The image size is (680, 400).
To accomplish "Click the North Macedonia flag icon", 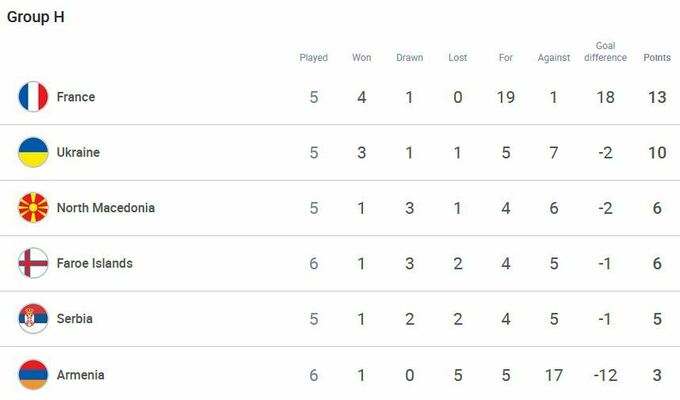I will point(33,208).
